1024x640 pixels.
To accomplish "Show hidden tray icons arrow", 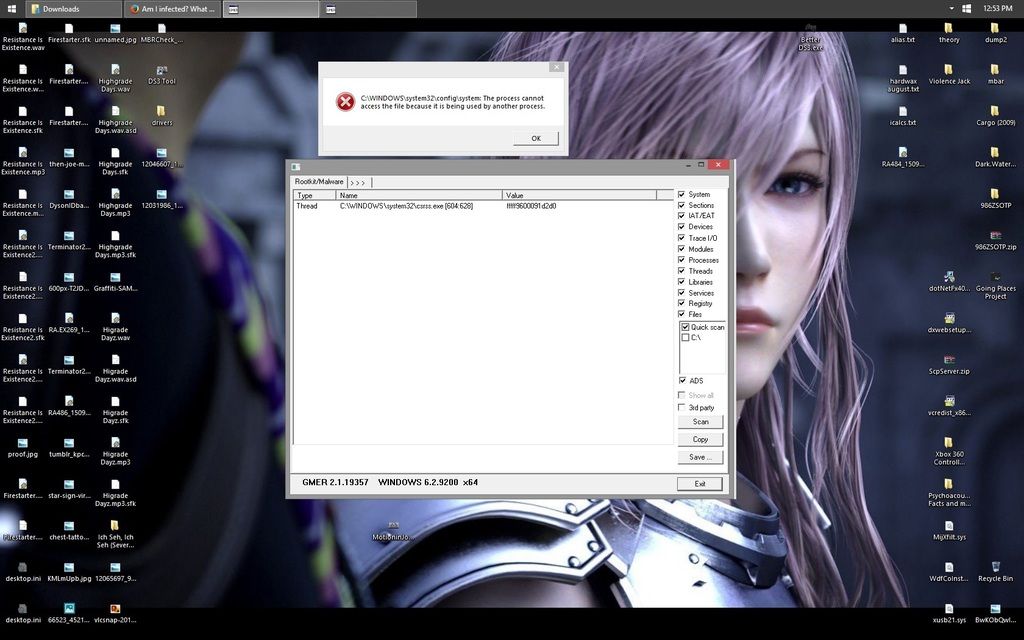I will click(951, 9).
